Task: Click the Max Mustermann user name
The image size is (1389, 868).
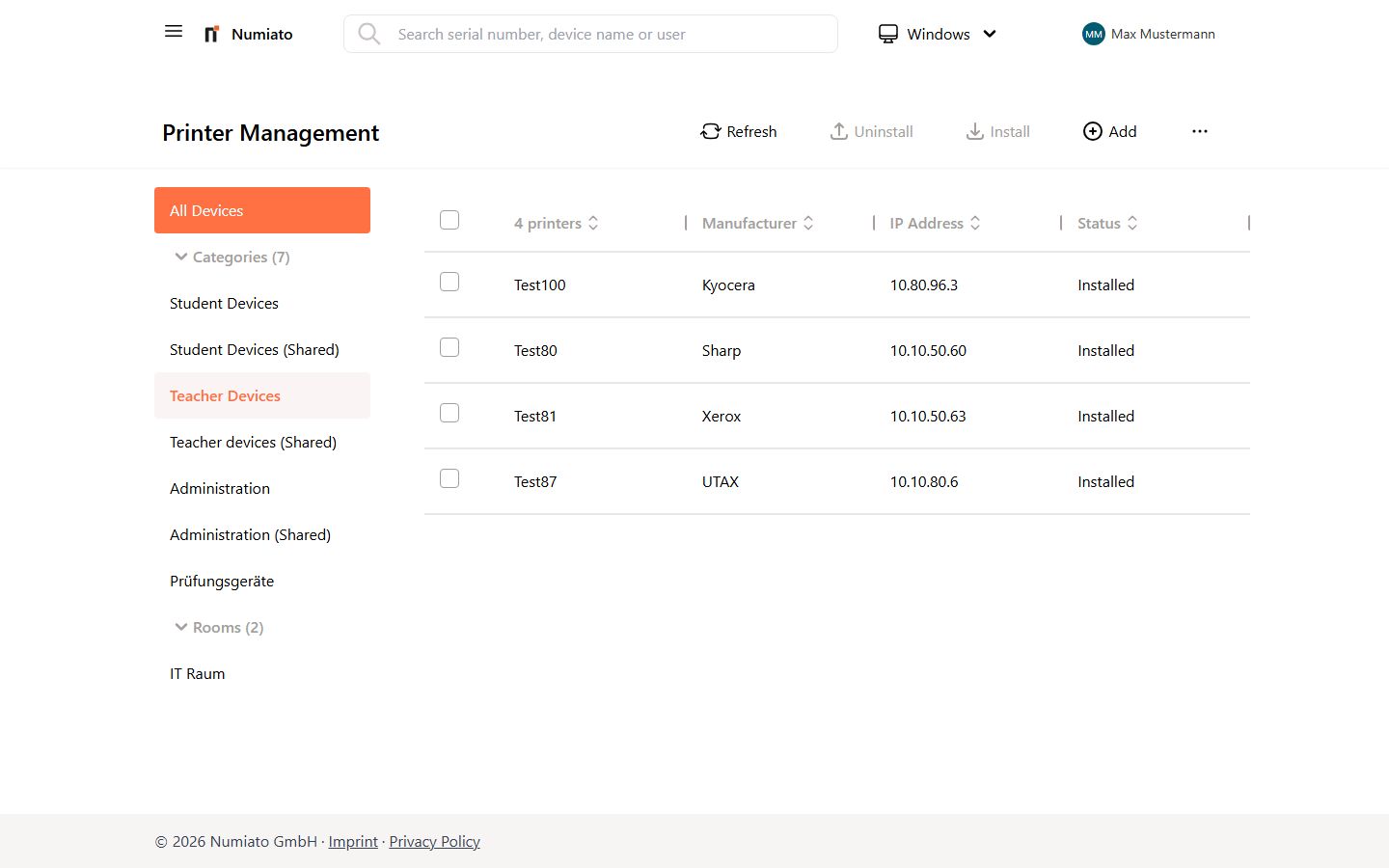Action: [x=1163, y=34]
